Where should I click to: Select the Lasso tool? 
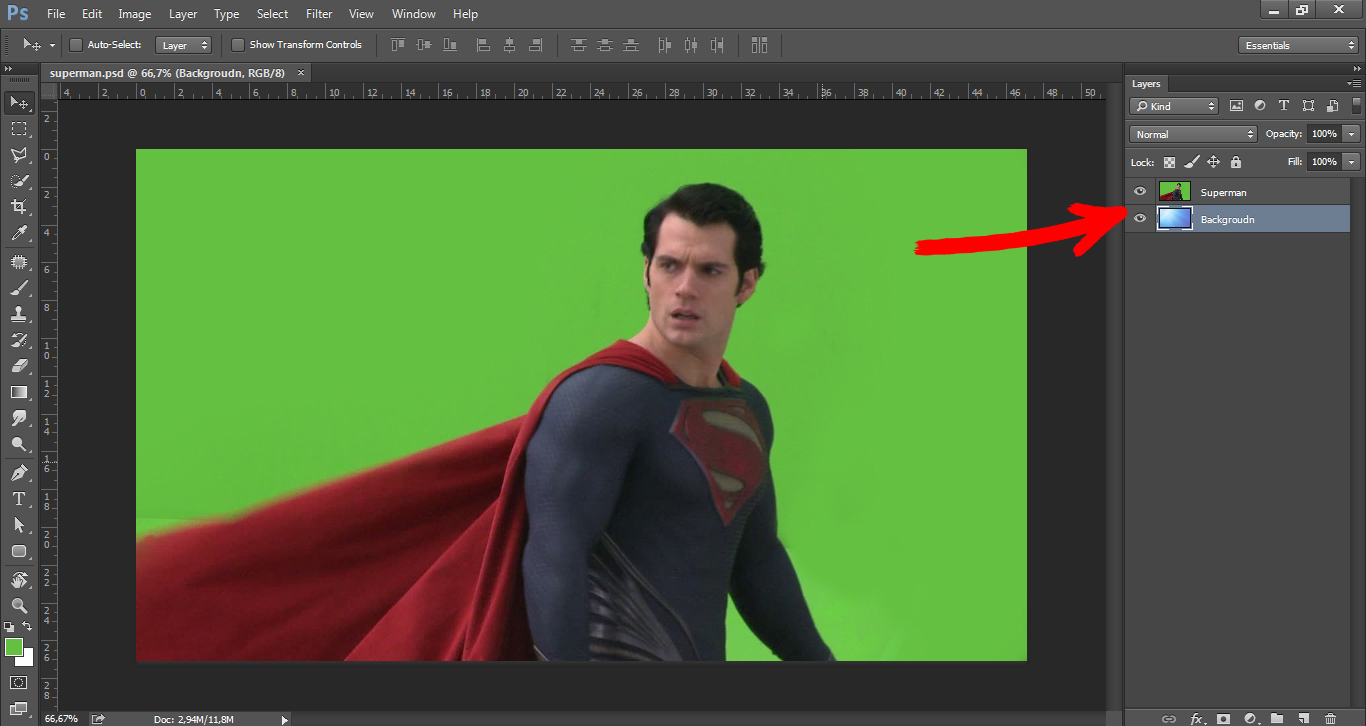click(x=19, y=155)
